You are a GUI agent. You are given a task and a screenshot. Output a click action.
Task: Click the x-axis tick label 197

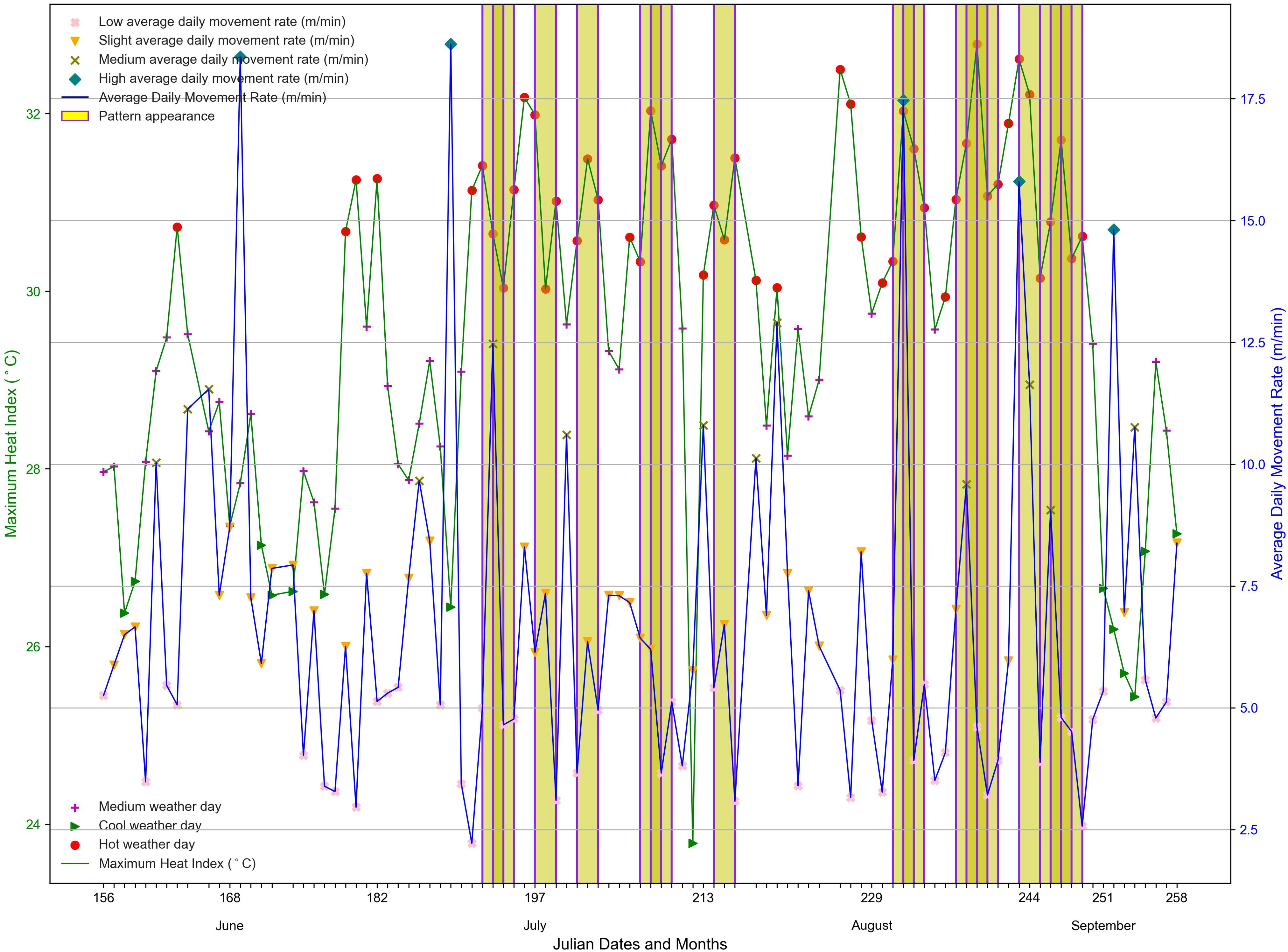tap(535, 899)
